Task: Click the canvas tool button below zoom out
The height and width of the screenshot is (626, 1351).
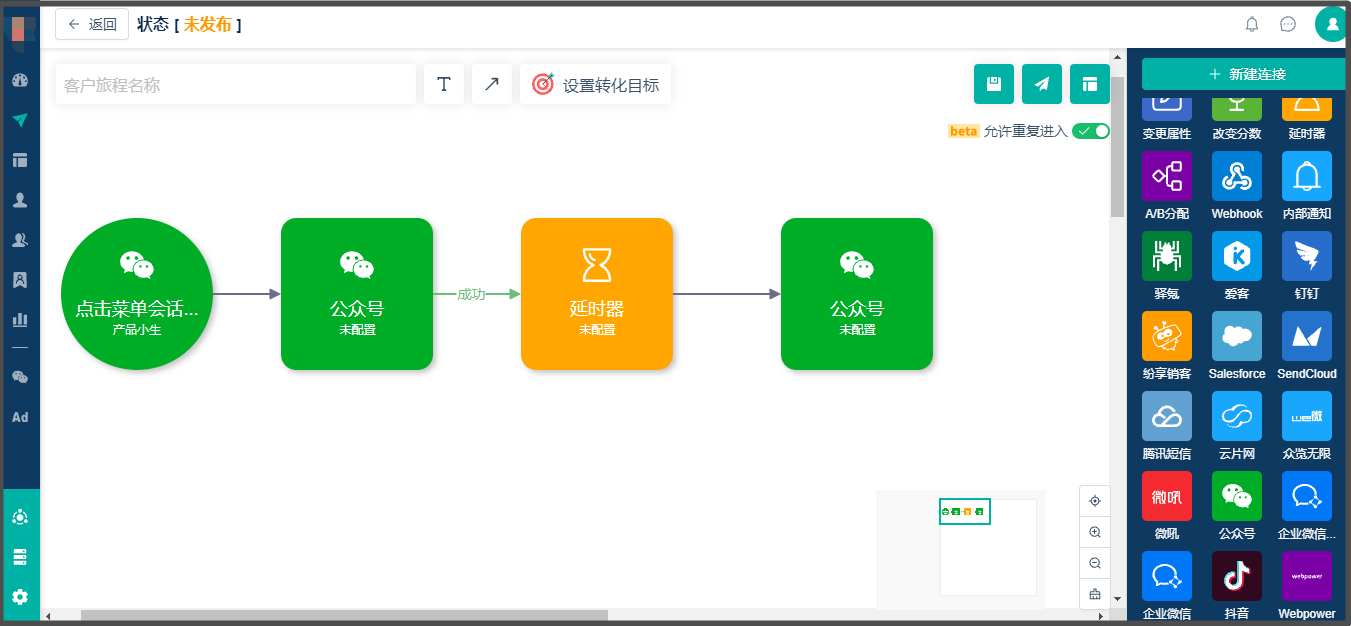Action: coord(1095,594)
